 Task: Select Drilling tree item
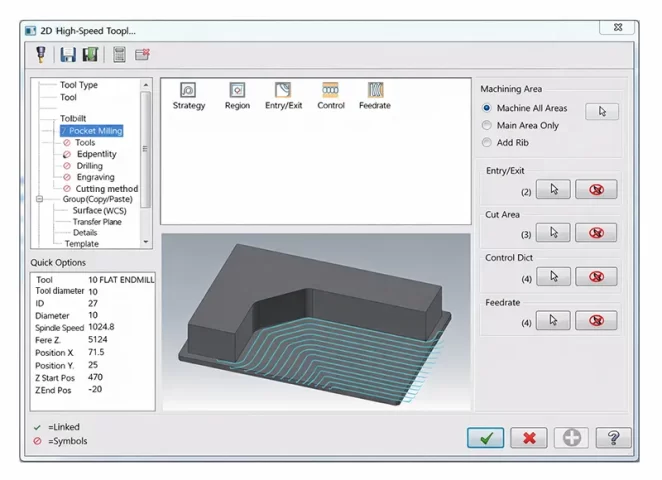coord(90,165)
